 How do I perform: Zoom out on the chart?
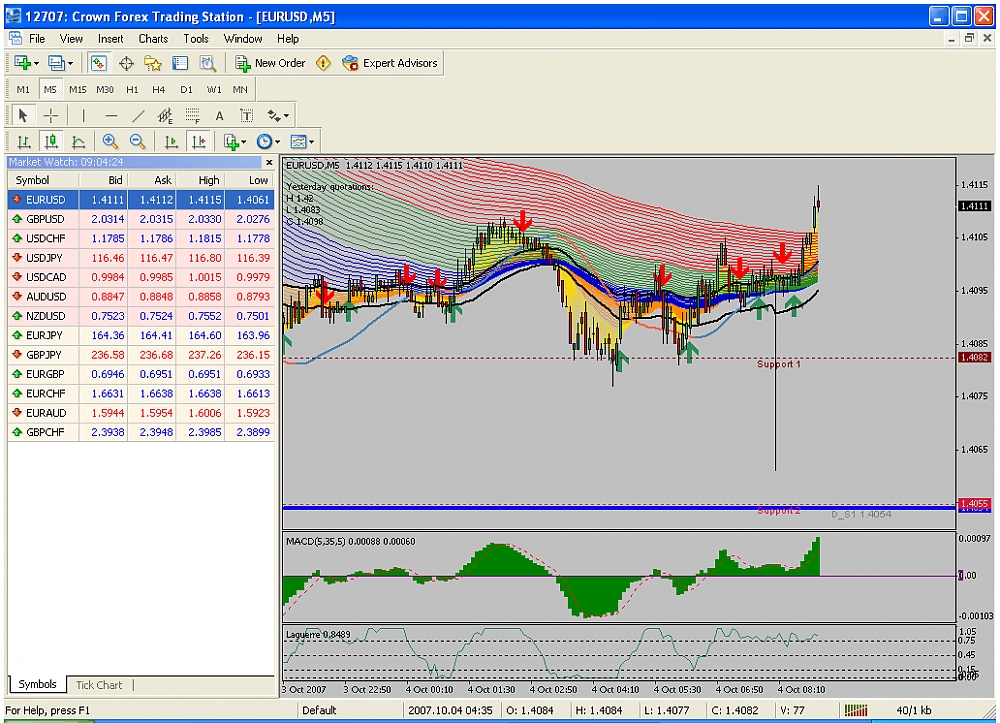click(137, 142)
